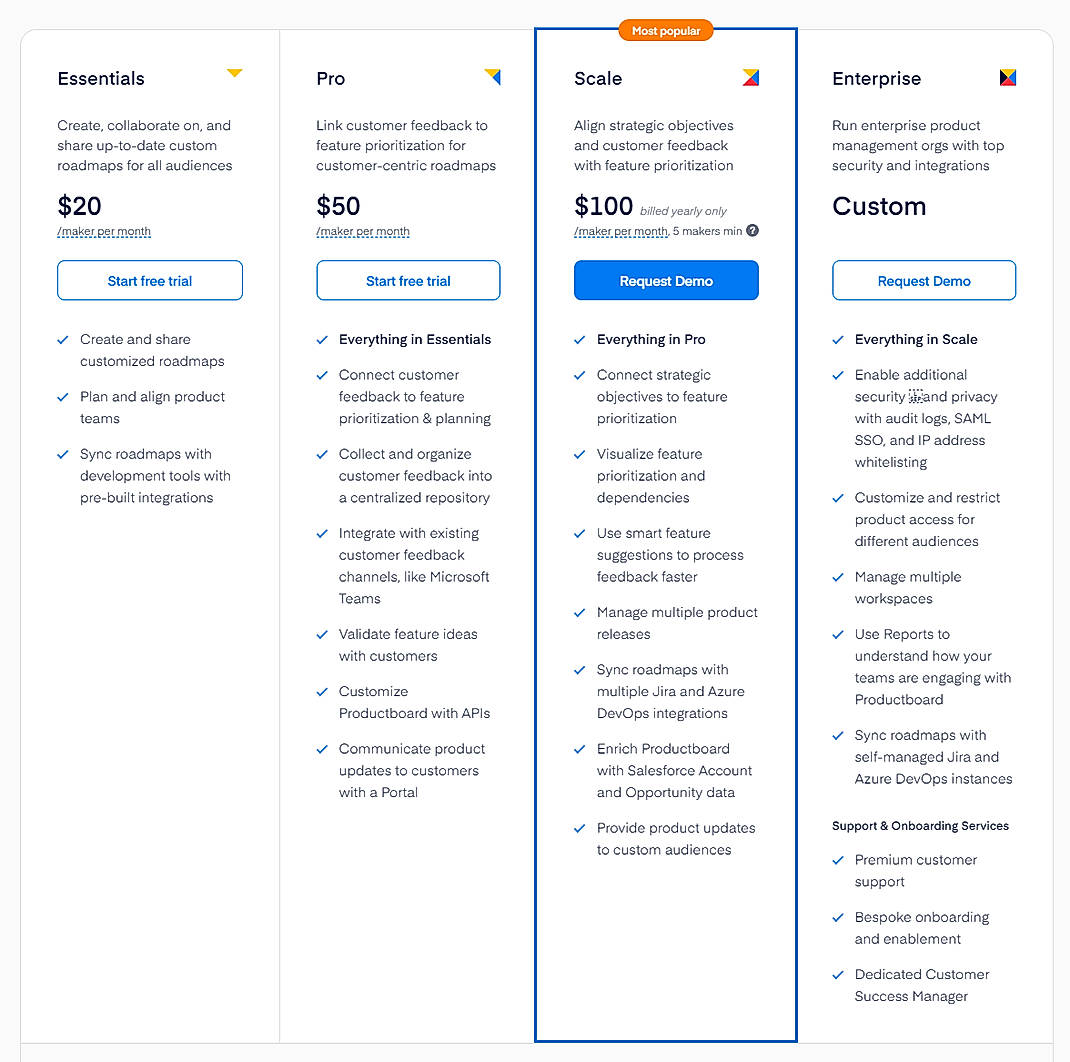Screen dimensions: 1070x1062
Task: Click the question mark help icon near 5 makers min
Action: (752, 231)
